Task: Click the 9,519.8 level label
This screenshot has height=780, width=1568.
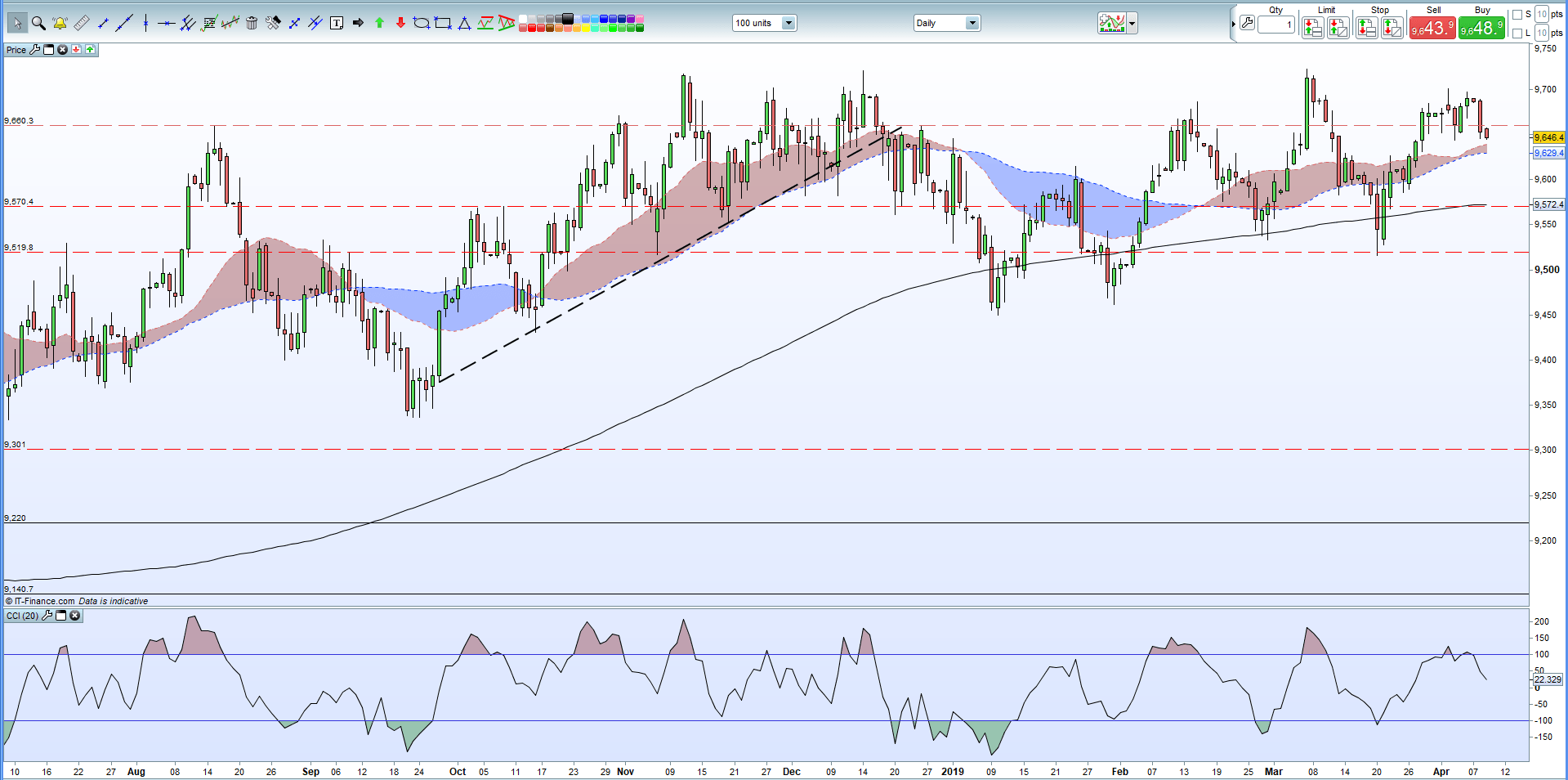Action: tap(20, 248)
